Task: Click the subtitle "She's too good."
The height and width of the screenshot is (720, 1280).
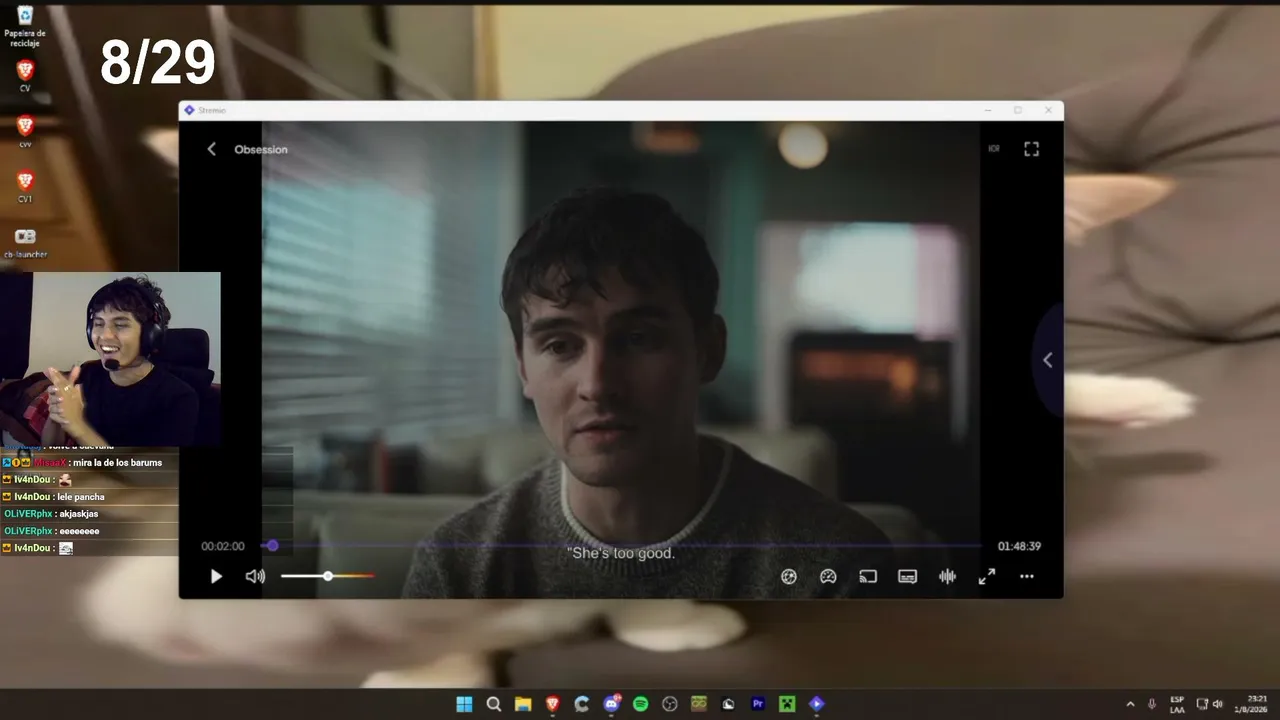Action: click(x=621, y=553)
